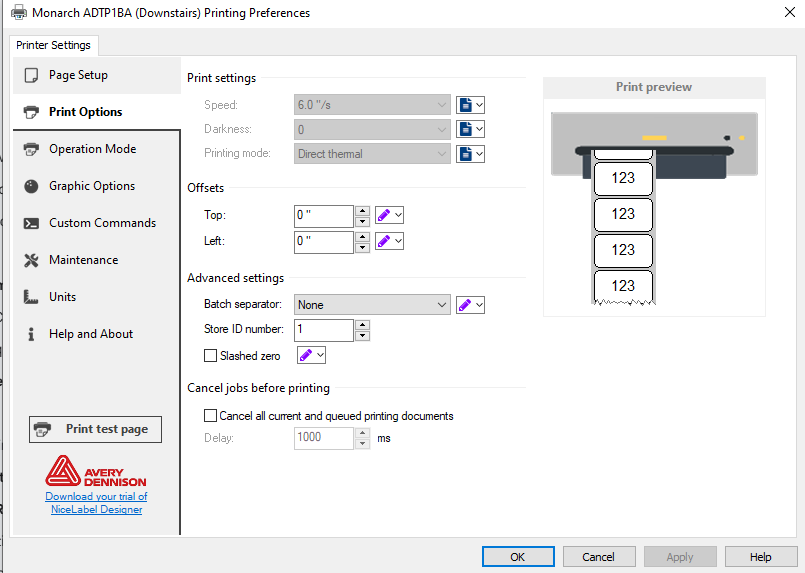Click the purple pencil icon beside Slashed zero
Screen dimensions: 805x573
pyautogui.click(x=306, y=355)
